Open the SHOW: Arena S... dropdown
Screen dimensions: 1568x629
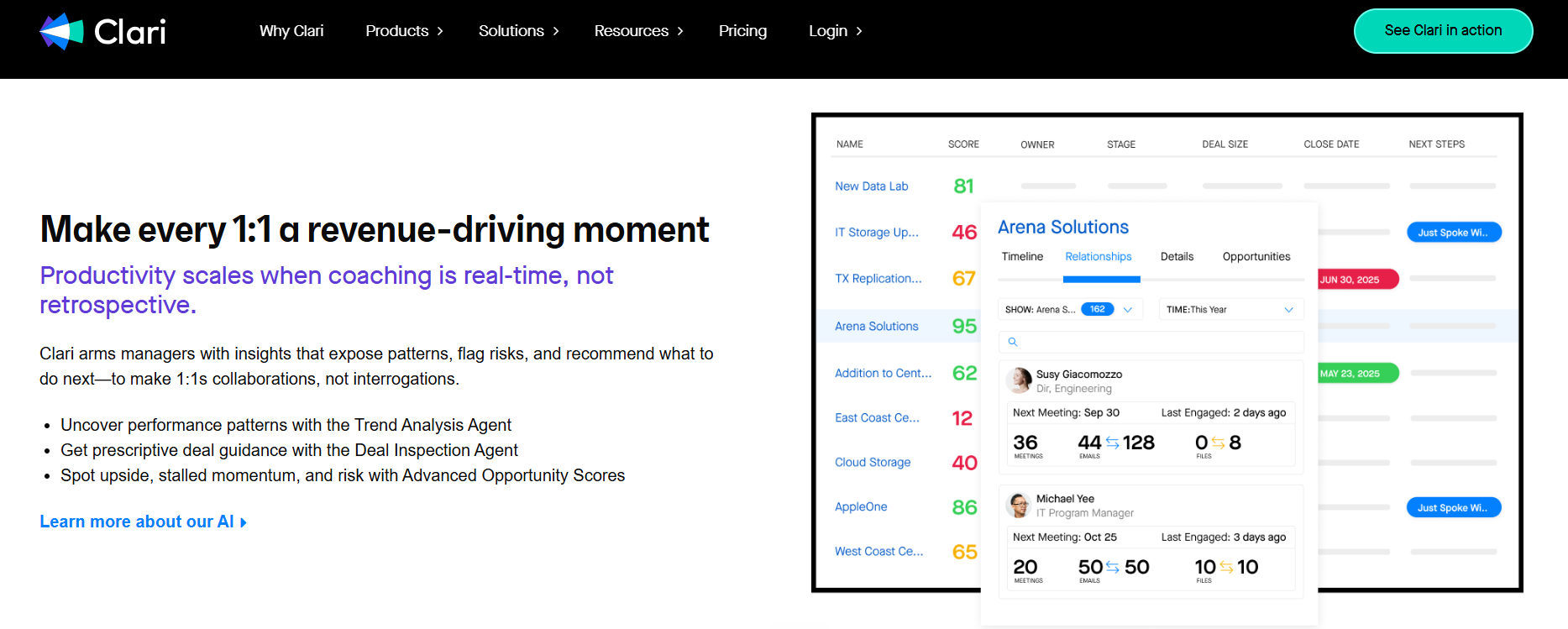pyautogui.click(x=1070, y=309)
